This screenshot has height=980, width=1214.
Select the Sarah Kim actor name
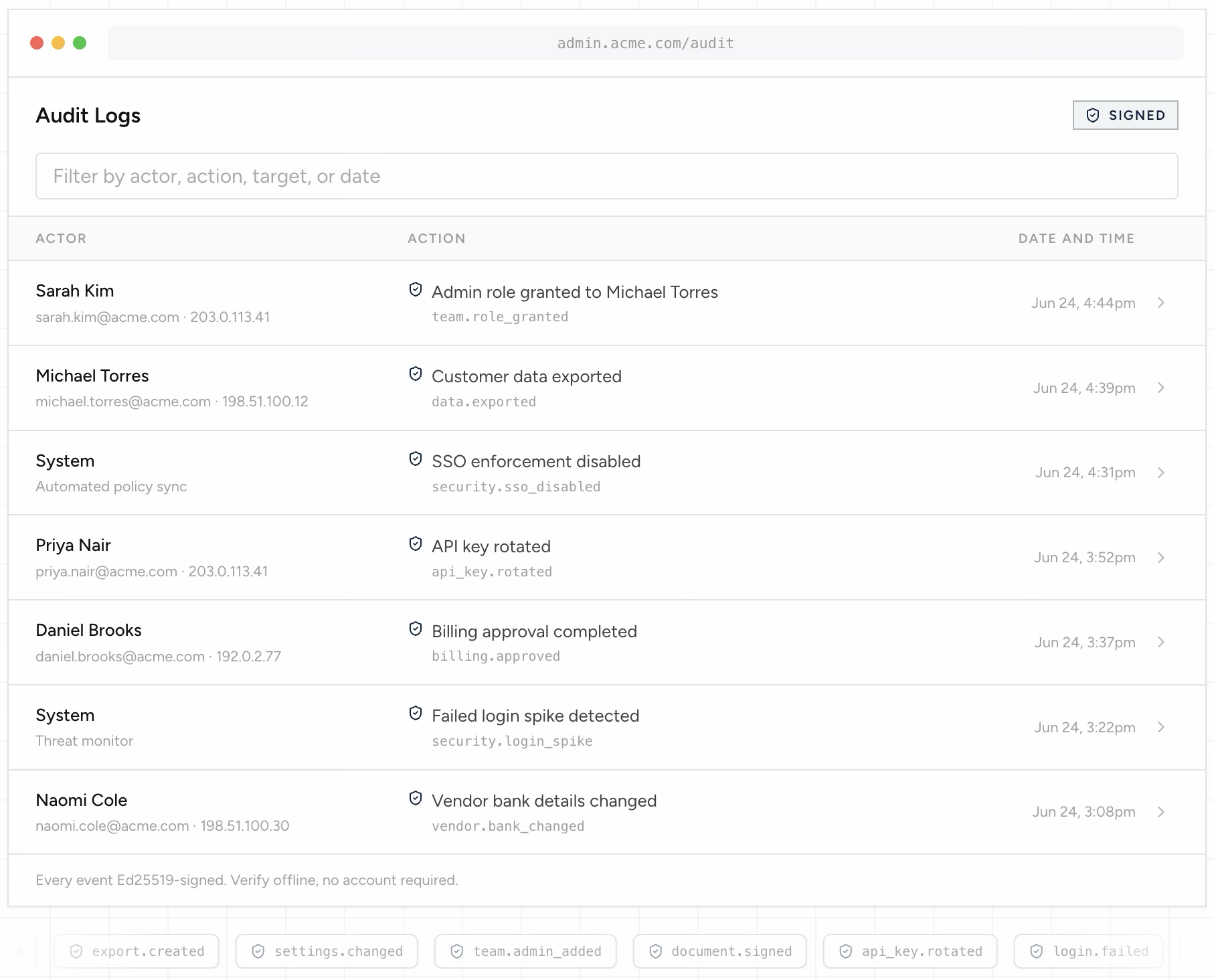(75, 291)
